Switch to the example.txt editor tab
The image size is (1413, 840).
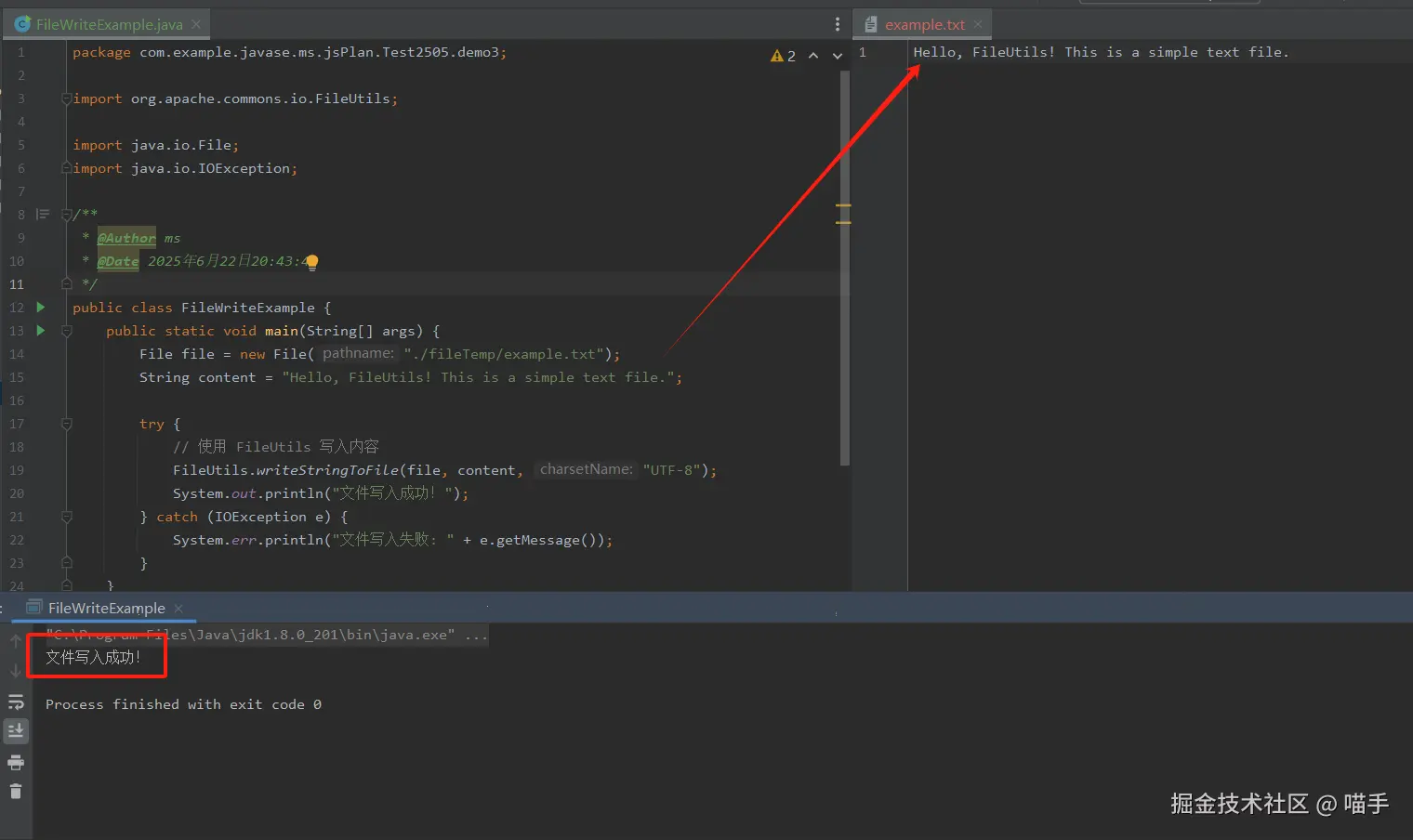(x=924, y=24)
